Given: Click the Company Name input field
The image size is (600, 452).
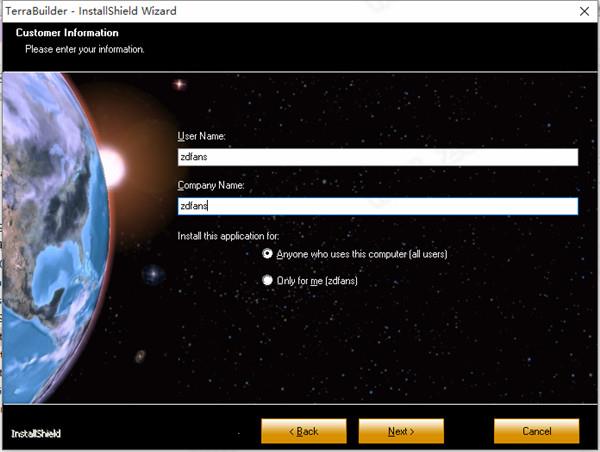Looking at the screenshot, I should (378, 206).
